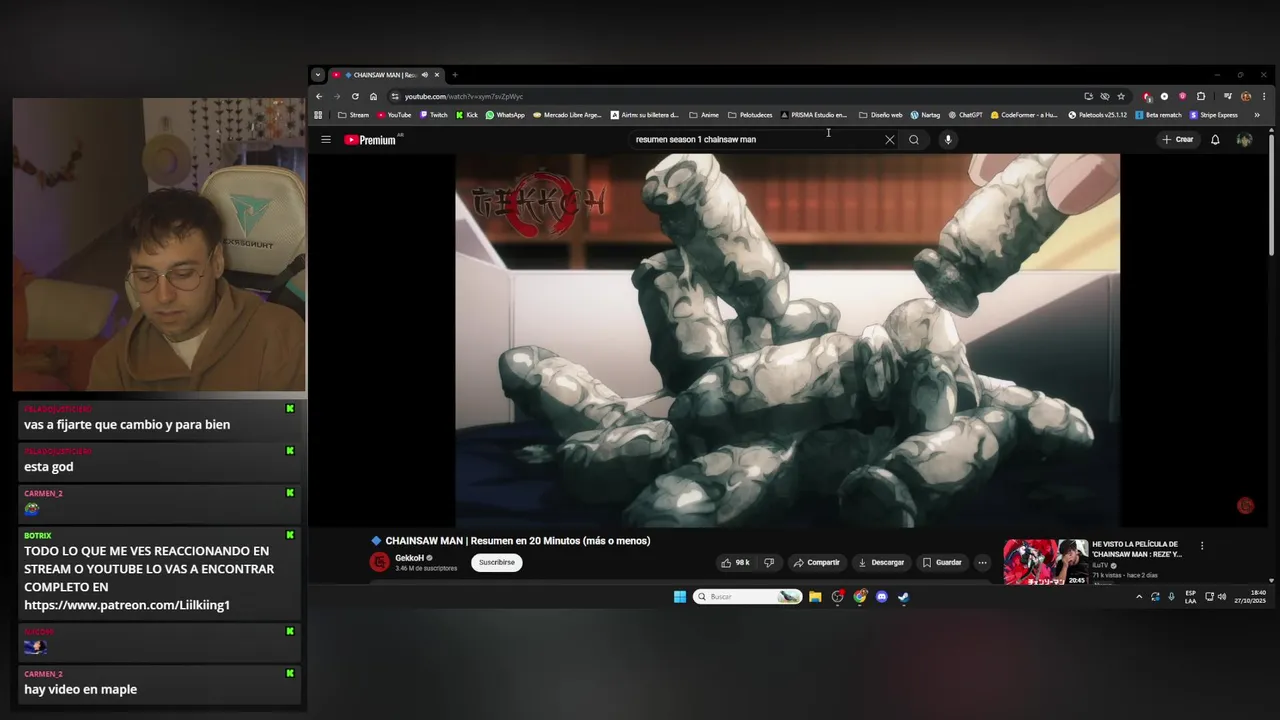This screenshot has width=1280, height=720.
Task: Click Compartir to share video
Action: pyautogui.click(x=817, y=563)
